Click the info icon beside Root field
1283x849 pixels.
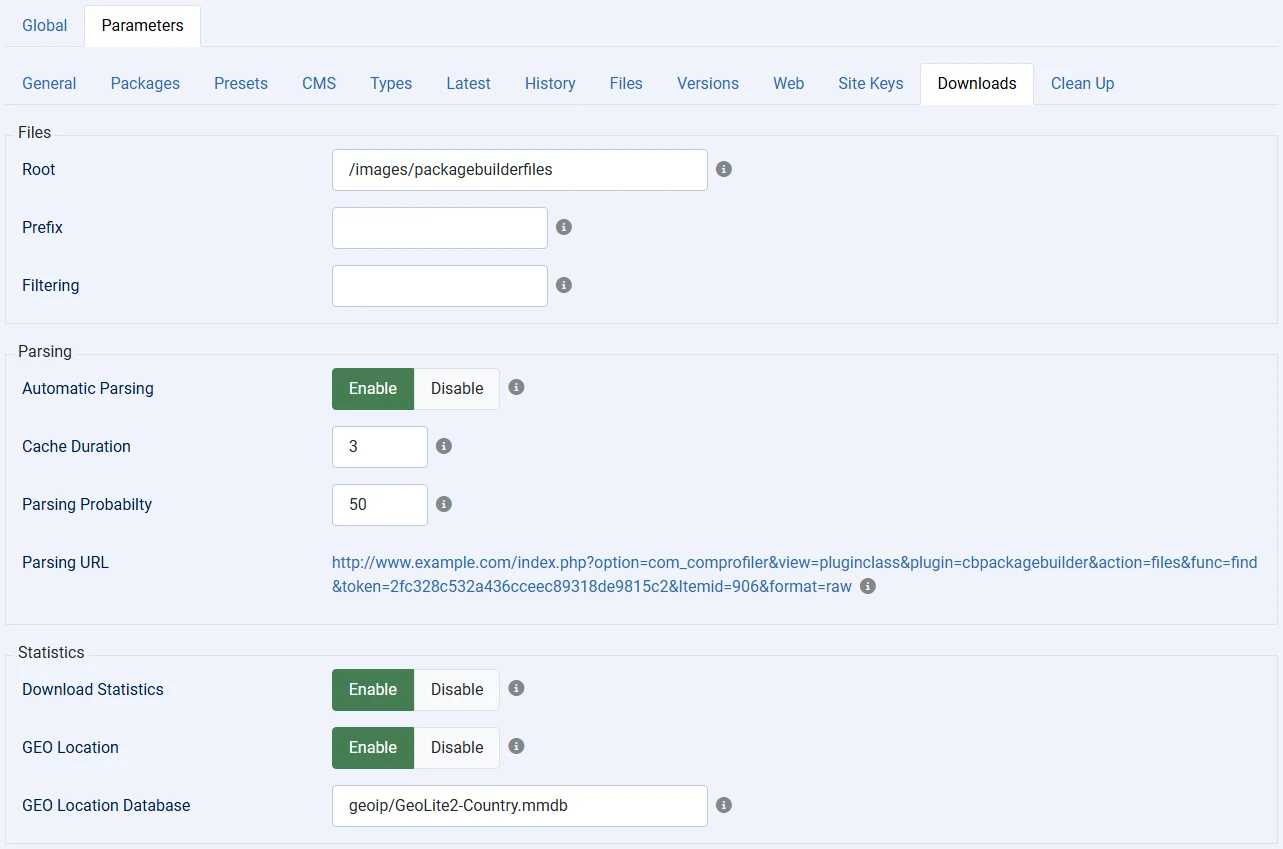[x=723, y=169]
